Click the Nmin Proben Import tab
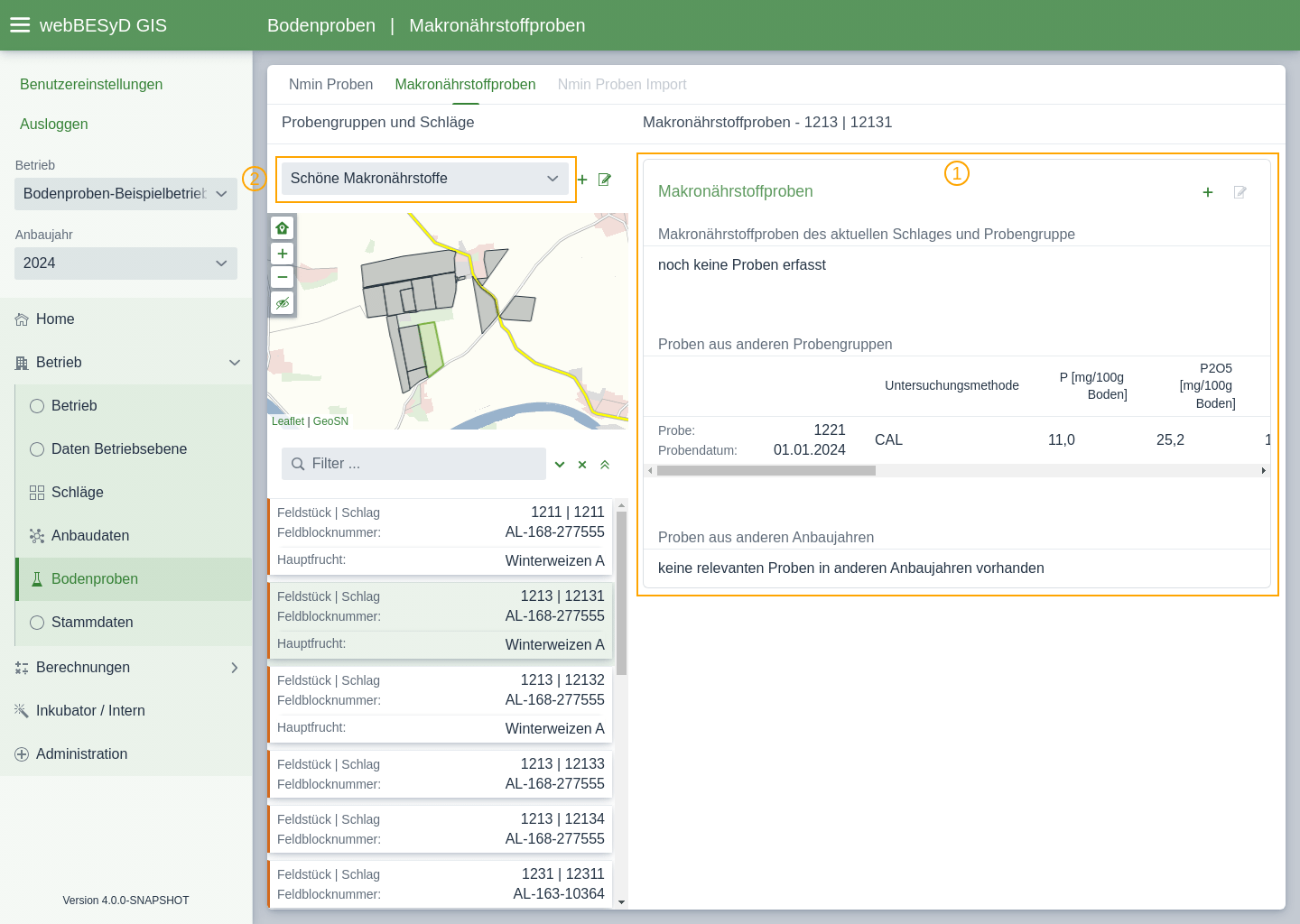Image resolution: width=1300 pixels, height=924 pixels. 622,85
